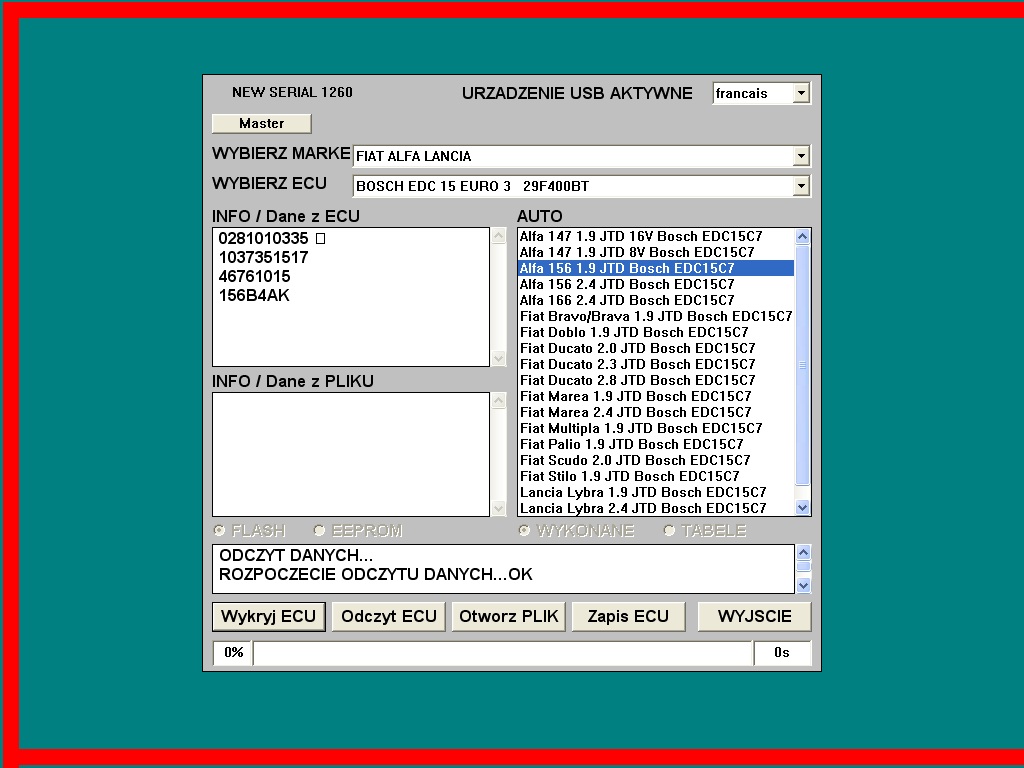Select Alfa 166 2.4 JTD entry

[x=656, y=300]
